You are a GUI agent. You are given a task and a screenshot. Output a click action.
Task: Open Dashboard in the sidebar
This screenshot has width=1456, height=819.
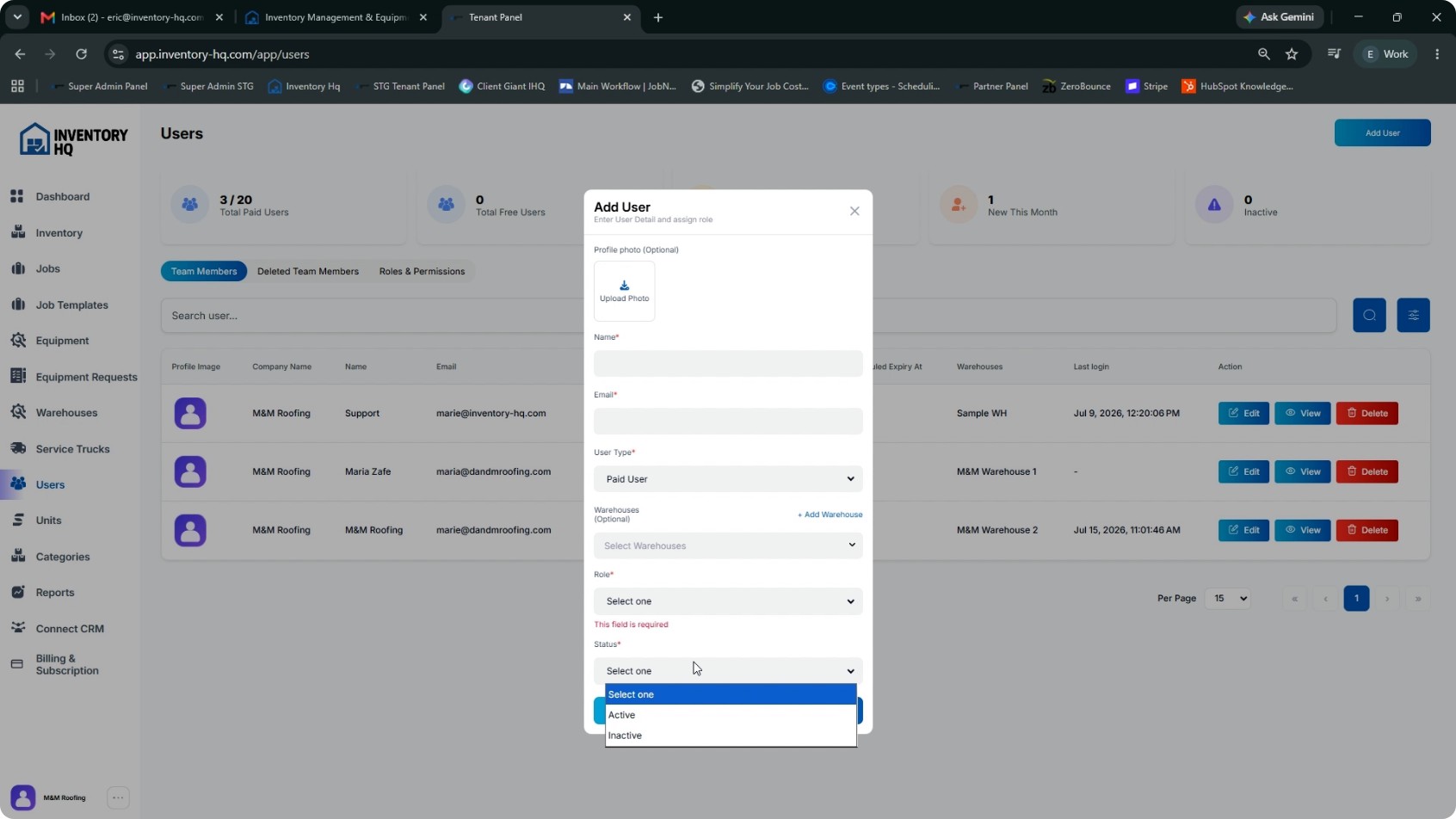pyautogui.click(x=62, y=196)
